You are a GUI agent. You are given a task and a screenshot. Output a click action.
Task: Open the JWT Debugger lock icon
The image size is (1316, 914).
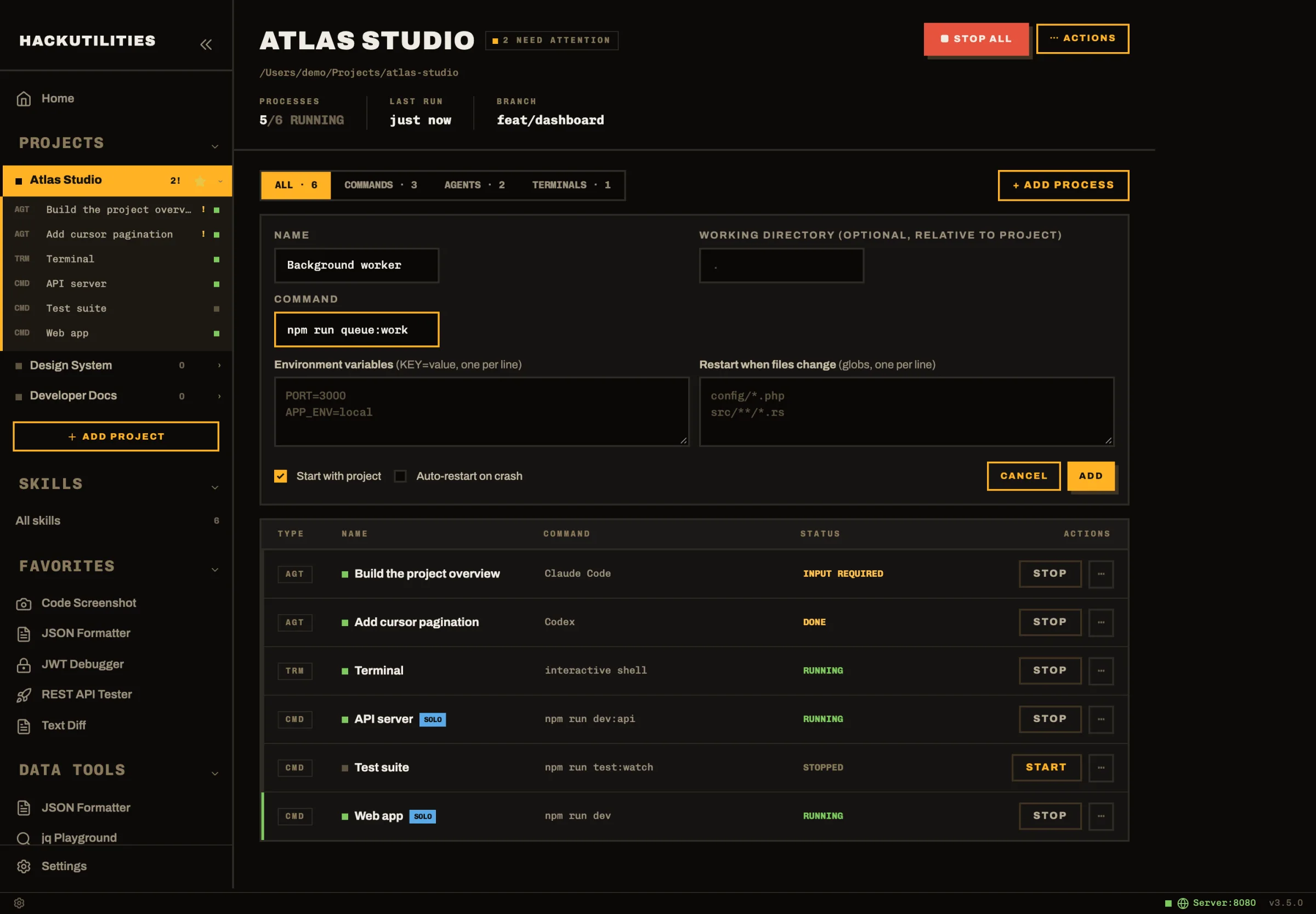pyautogui.click(x=24, y=665)
